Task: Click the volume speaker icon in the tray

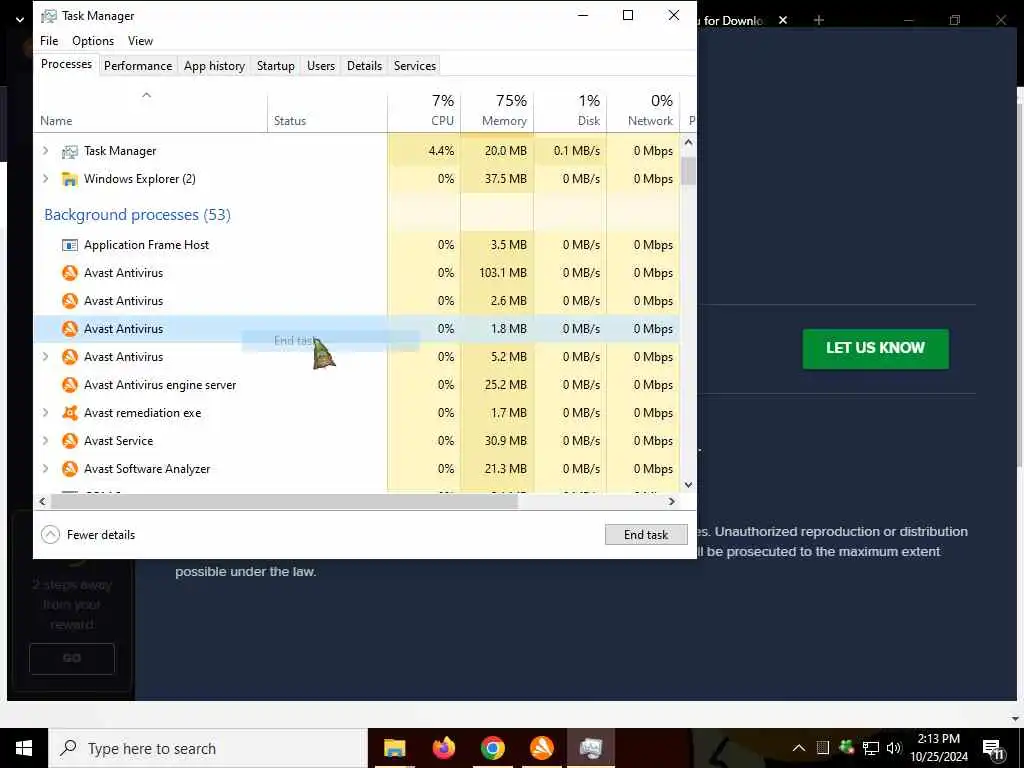Action: (x=893, y=748)
